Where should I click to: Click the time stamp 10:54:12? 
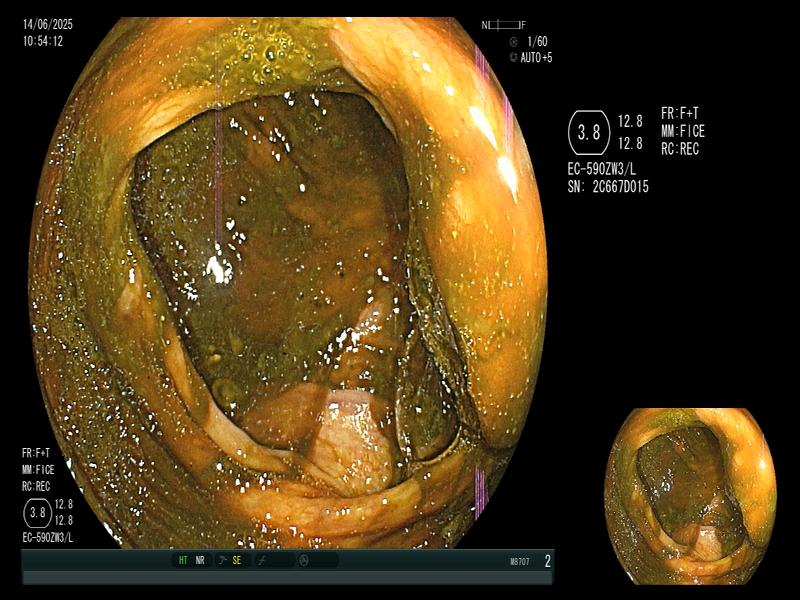tap(43, 41)
